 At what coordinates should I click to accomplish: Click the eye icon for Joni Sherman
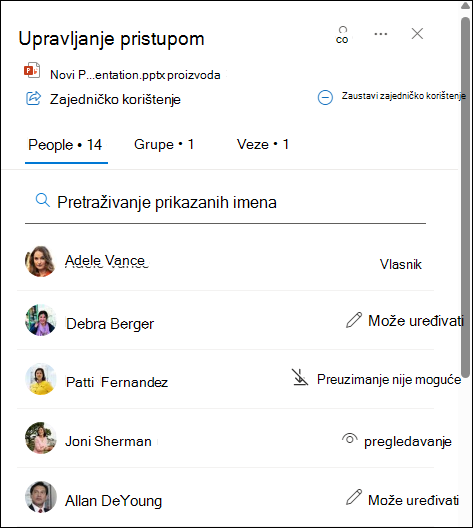coord(350,439)
